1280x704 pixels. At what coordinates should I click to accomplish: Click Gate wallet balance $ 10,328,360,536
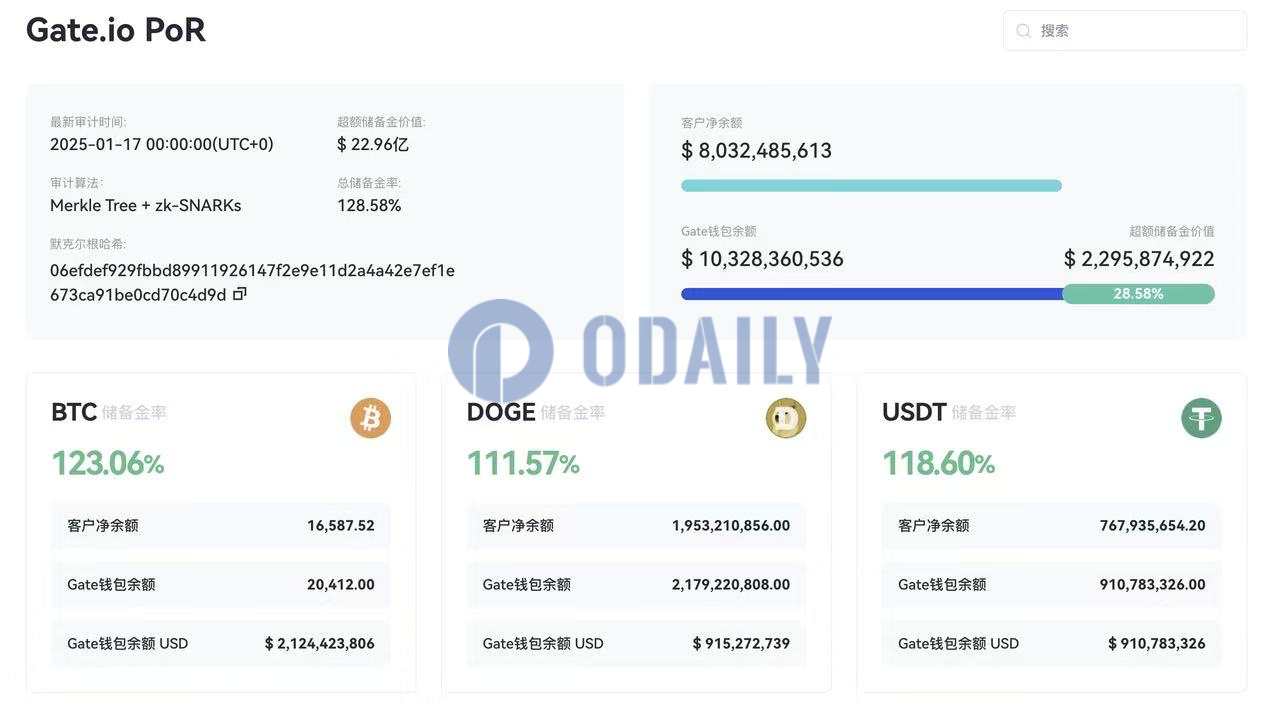click(x=762, y=259)
